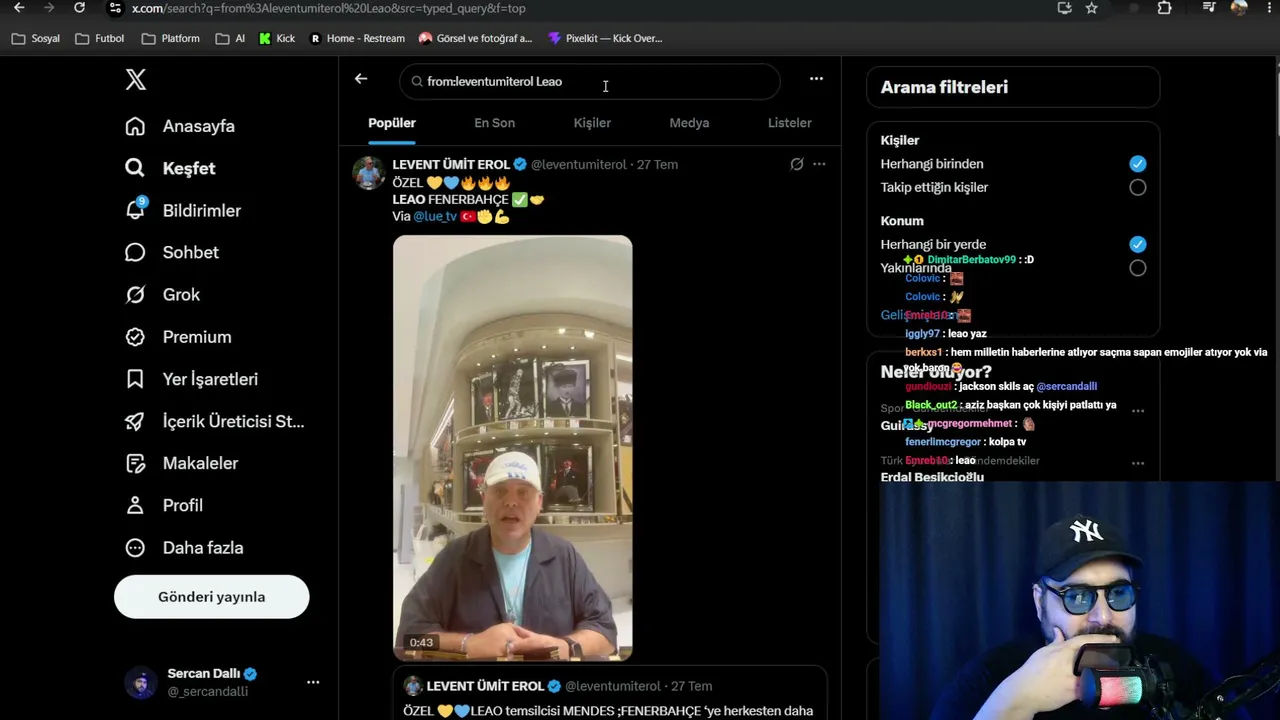The width and height of the screenshot is (1280, 720).
Task: Open the browser media control icon
Action: (x=1210, y=8)
